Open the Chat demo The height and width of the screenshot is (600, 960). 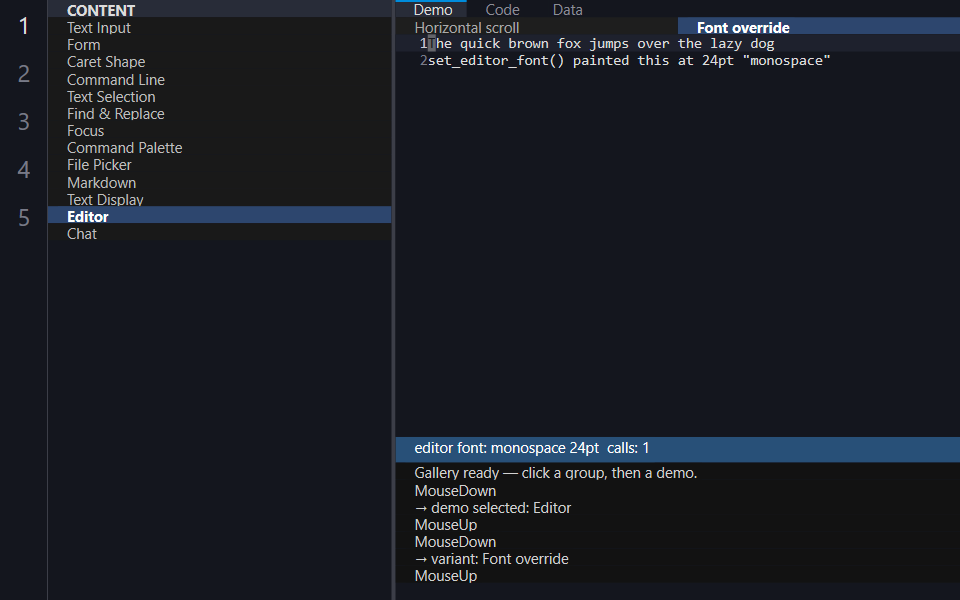tap(219, 234)
